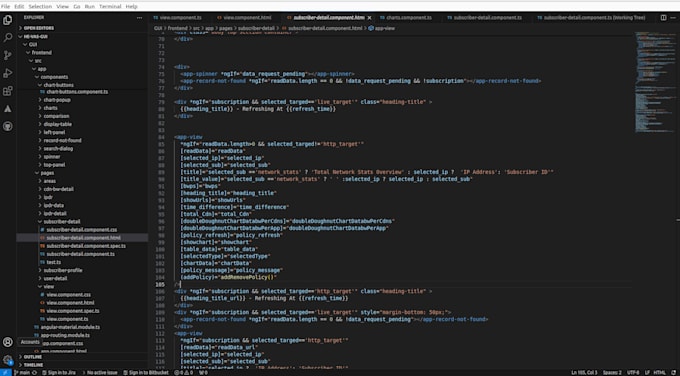Screen dimensions: 680x376
Task: Open the Selection menu
Action: [x=40, y=7]
